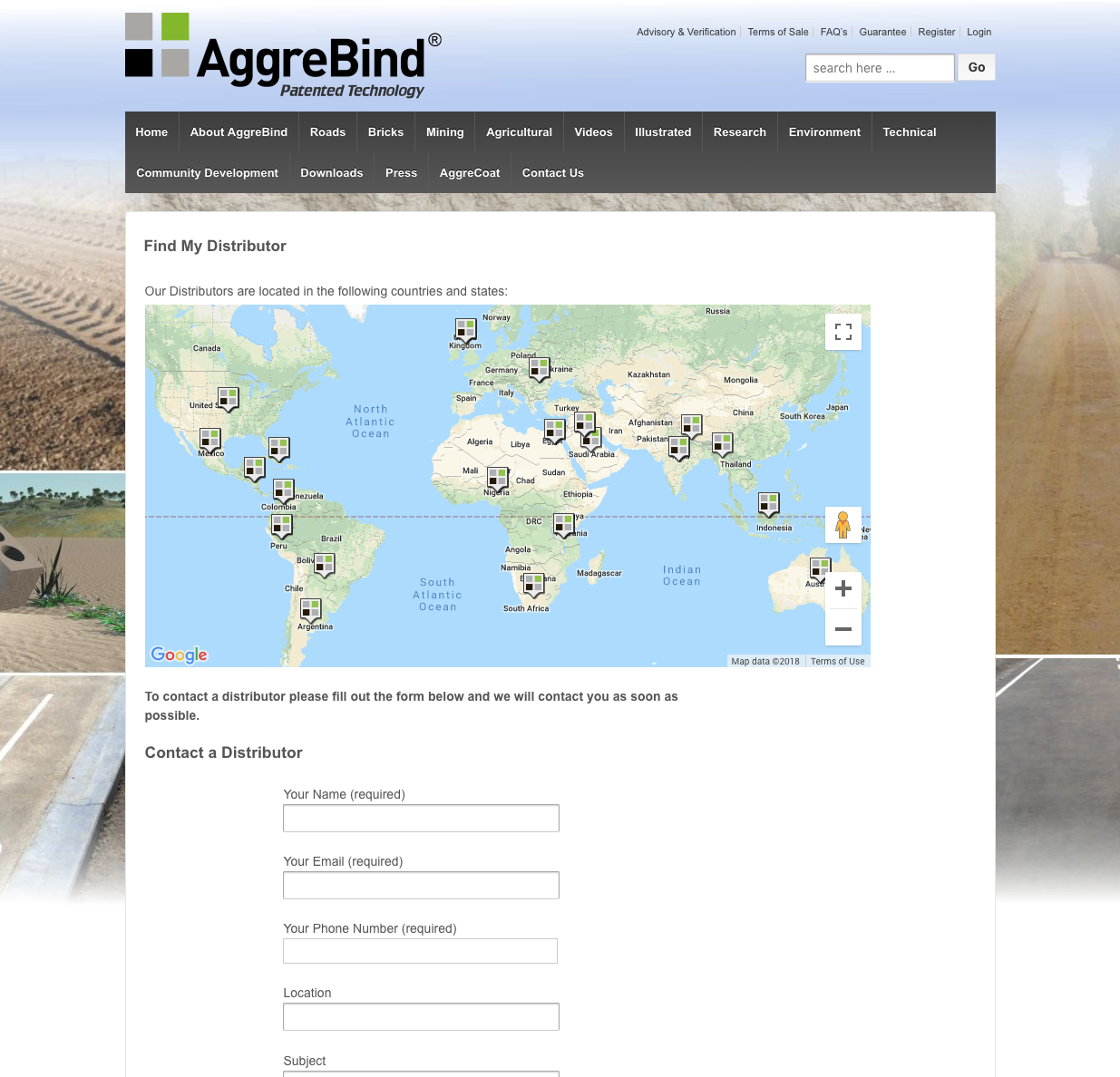Go to Bricks section
1120x1077 pixels.
(x=385, y=132)
